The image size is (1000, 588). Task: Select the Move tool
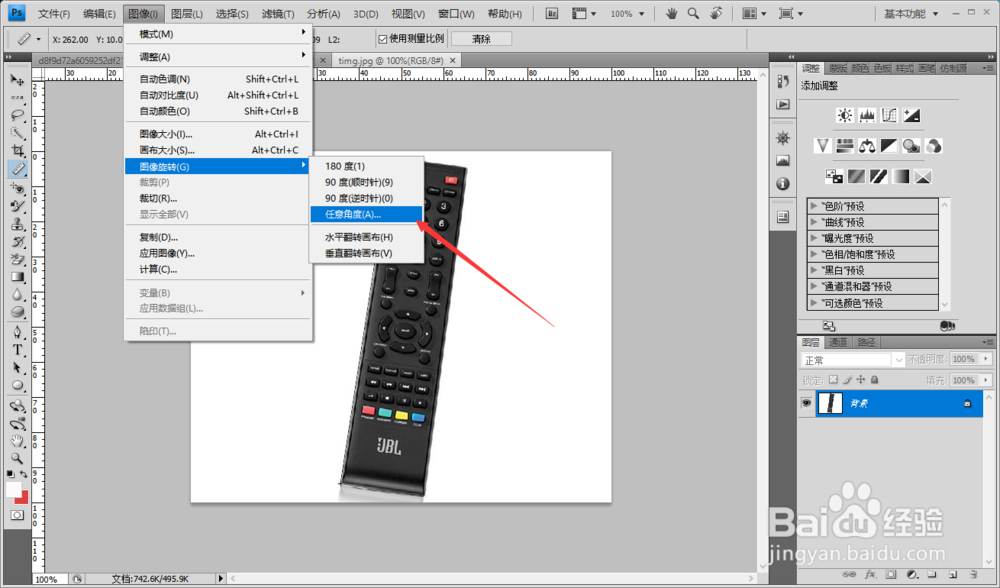click(17, 80)
